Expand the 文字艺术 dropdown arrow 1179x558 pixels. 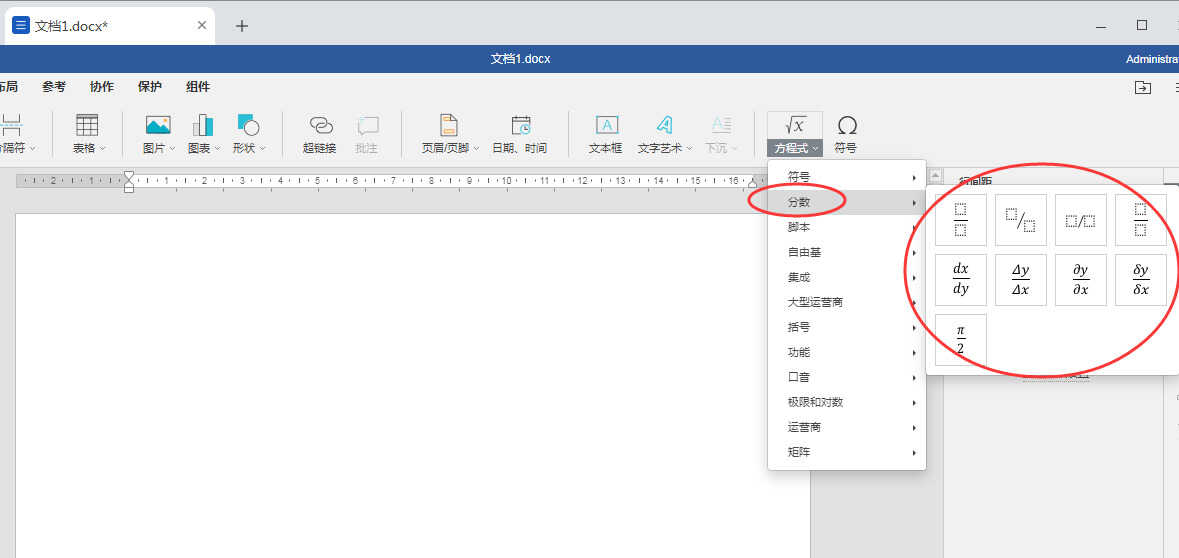point(690,149)
